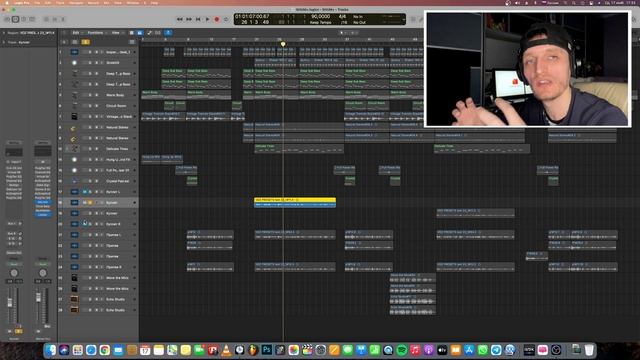Click the left channel strip pan knob
The width and height of the screenshot is (640, 360).
tap(14, 273)
